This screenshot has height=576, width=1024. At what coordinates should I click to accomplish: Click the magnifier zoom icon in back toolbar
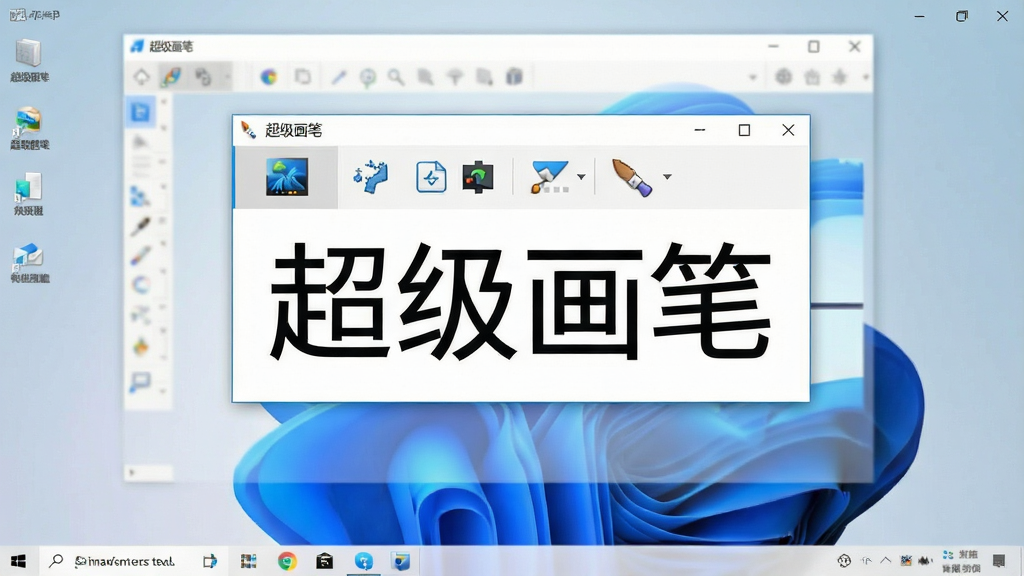[x=396, y=77]
